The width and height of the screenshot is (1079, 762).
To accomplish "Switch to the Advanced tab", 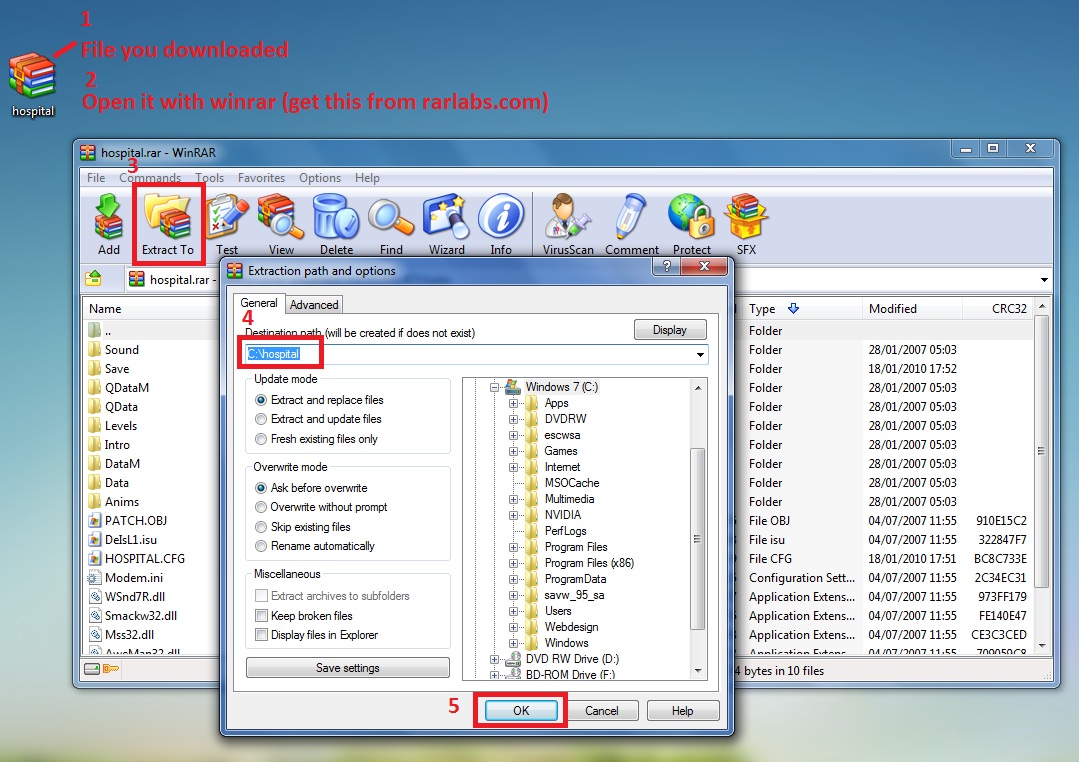I will (x=314, y=304).
